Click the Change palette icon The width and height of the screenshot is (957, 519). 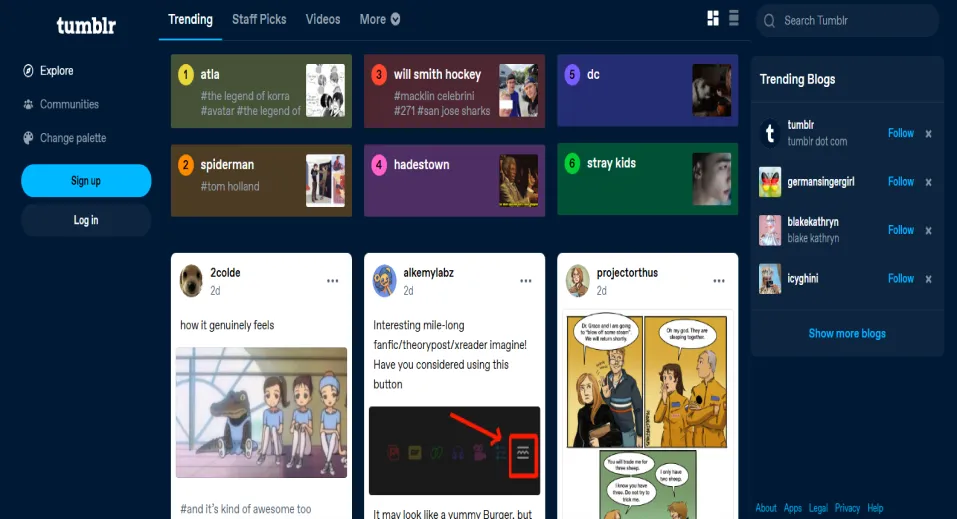pyautogui.click(x=28, y=138)
